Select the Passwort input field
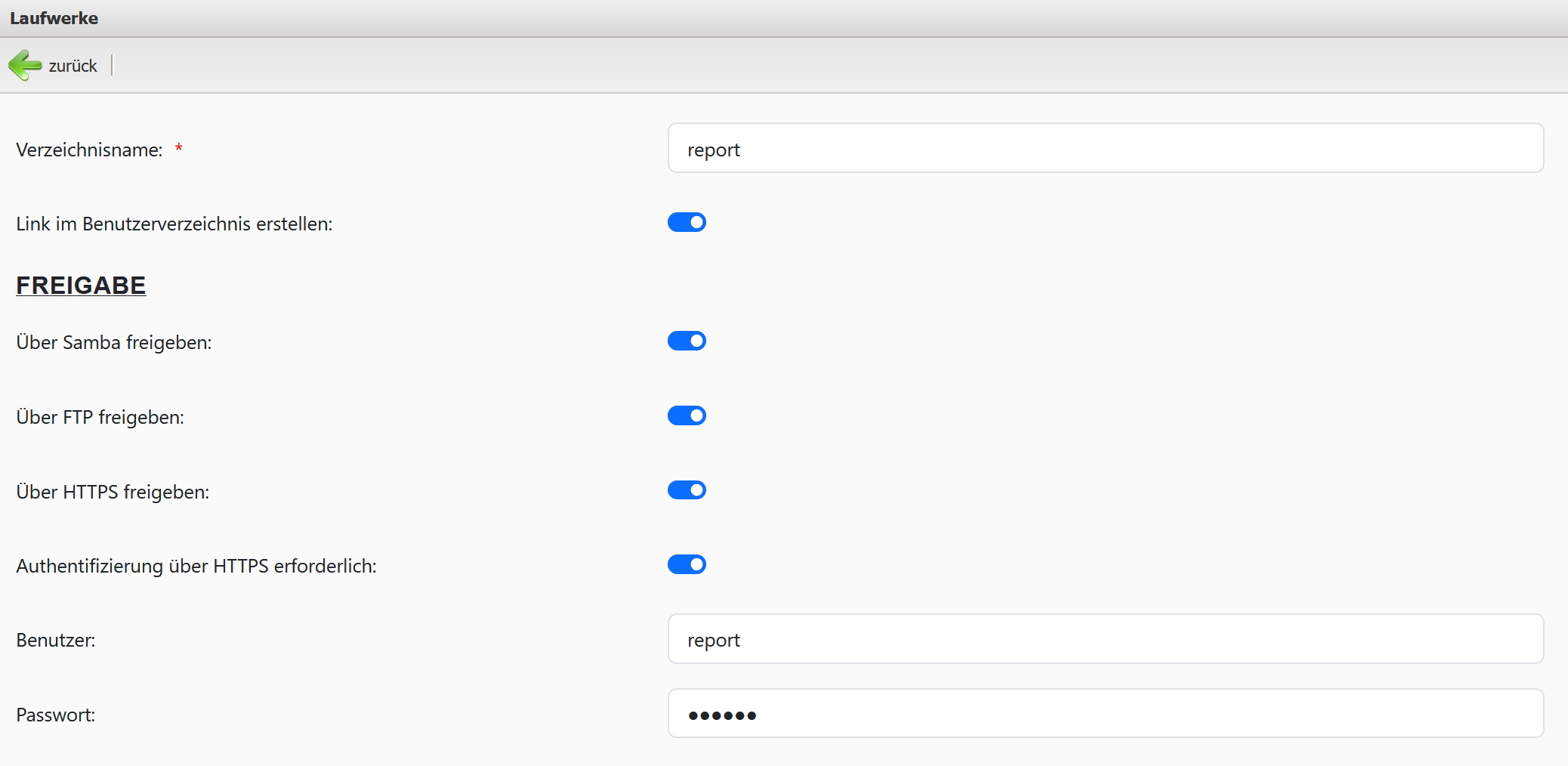The width and height of the screenshot is (1568, 766). coord(1105,714)
